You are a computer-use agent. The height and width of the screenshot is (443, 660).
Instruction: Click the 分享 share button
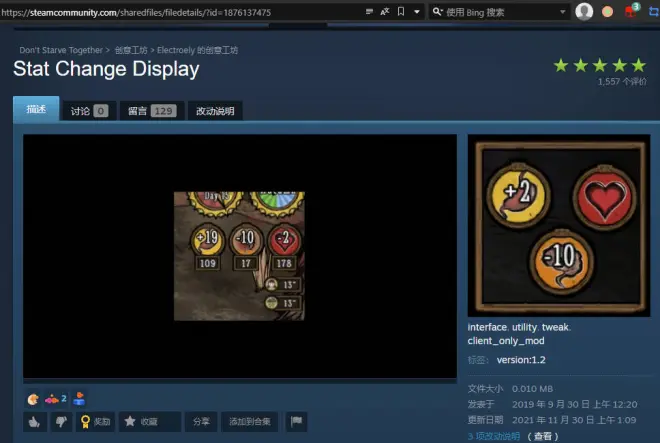click(201, 422)
